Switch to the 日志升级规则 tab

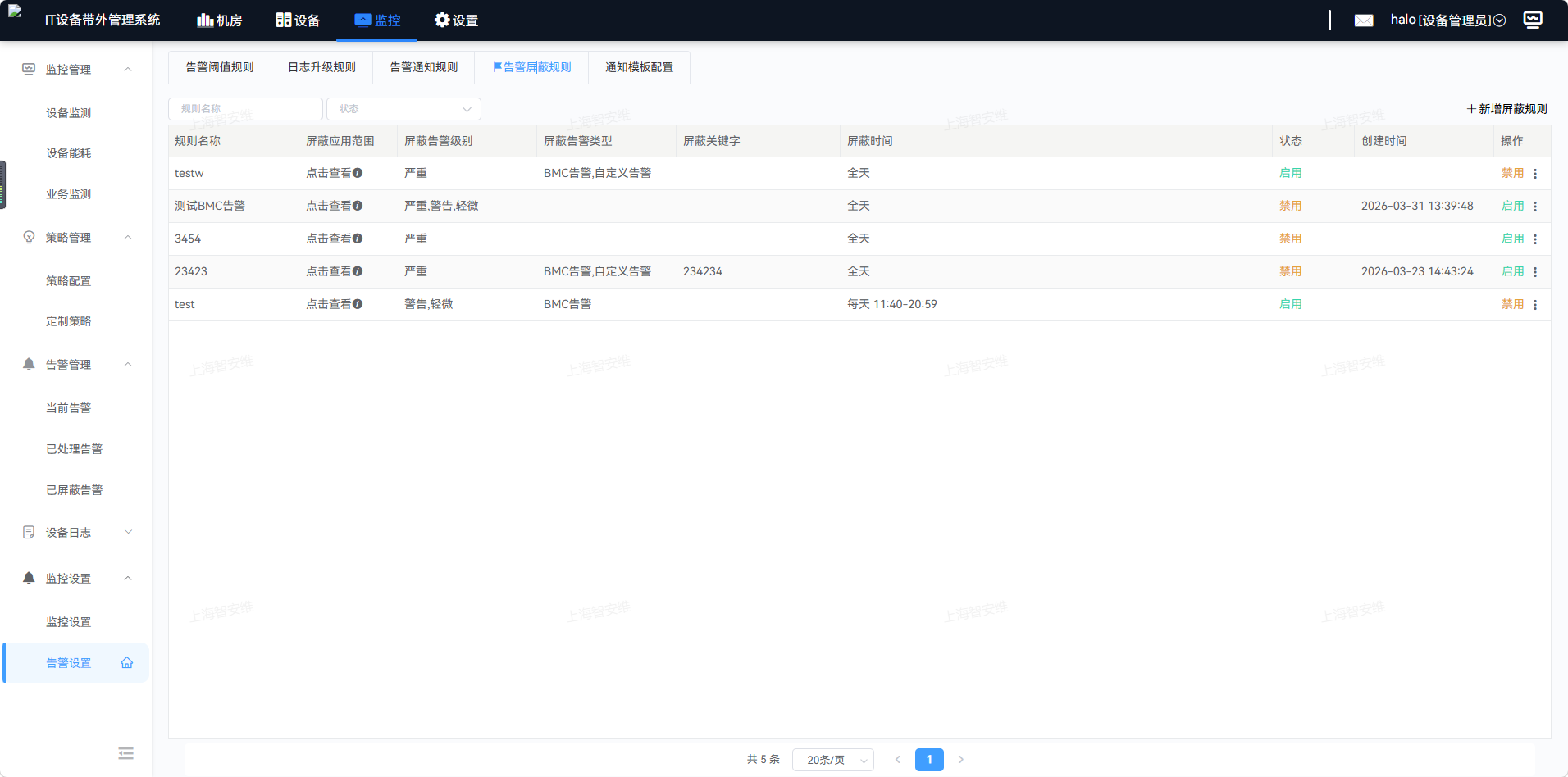[321, 67]
